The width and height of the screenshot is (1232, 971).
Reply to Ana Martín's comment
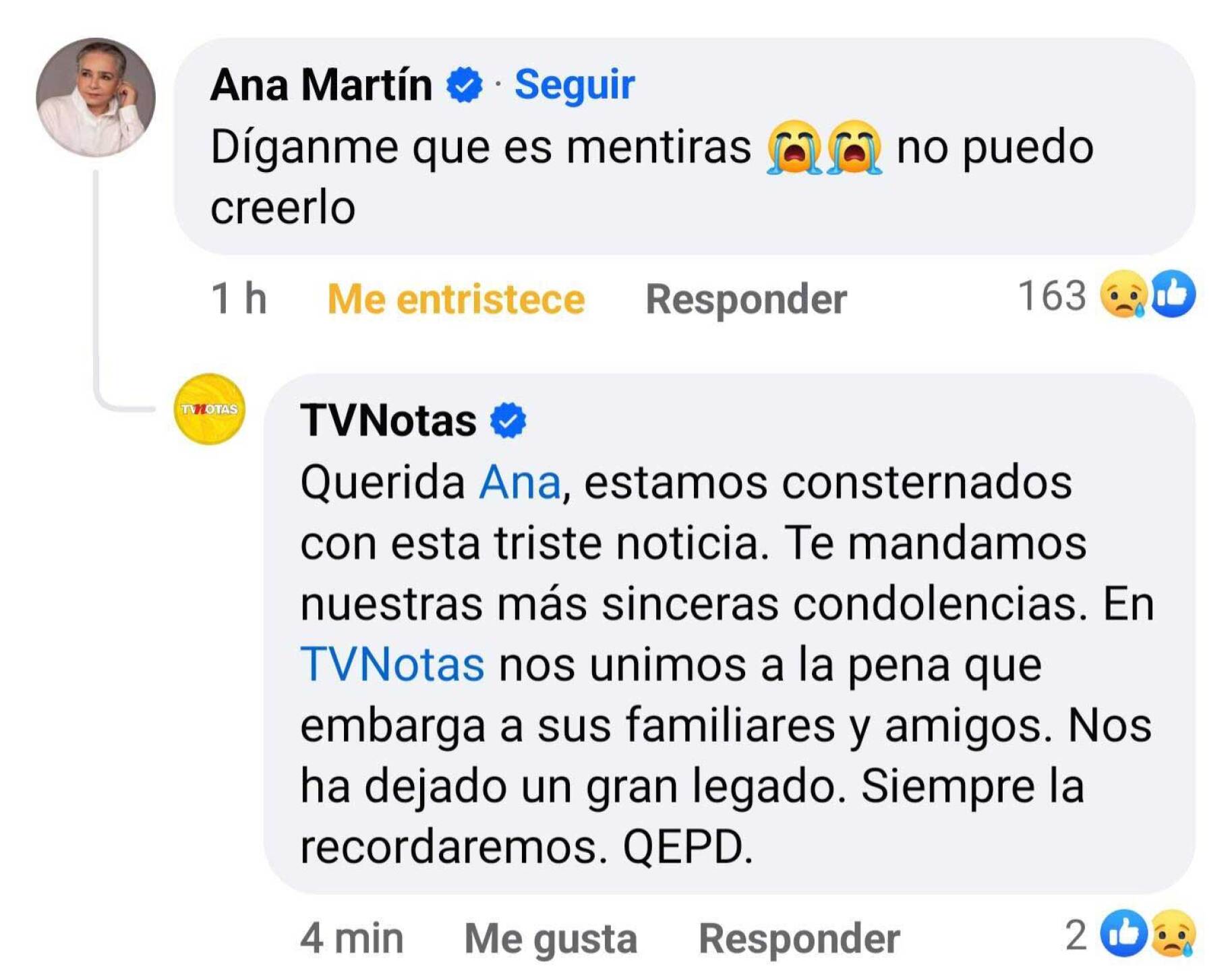point(745,299)
